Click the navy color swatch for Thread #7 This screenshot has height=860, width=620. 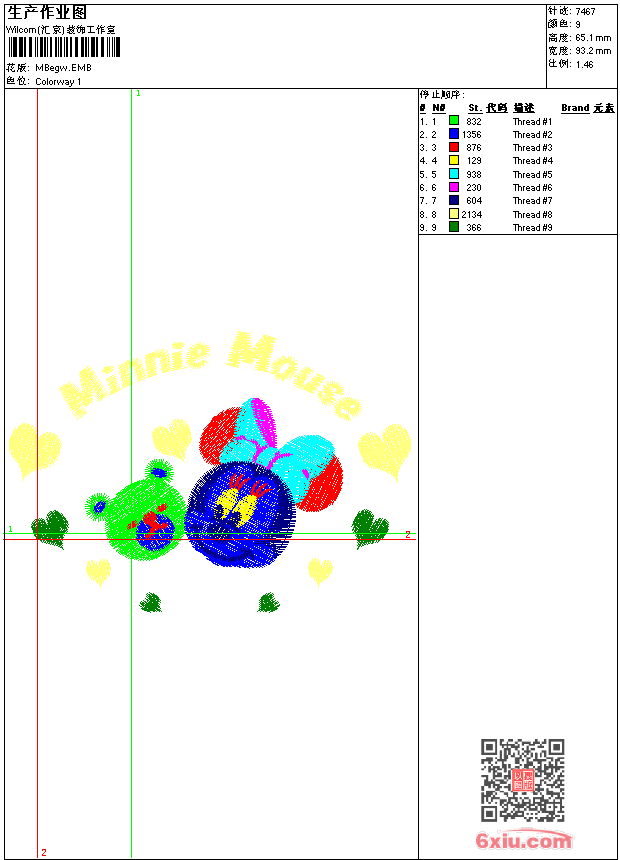[454, 200]
